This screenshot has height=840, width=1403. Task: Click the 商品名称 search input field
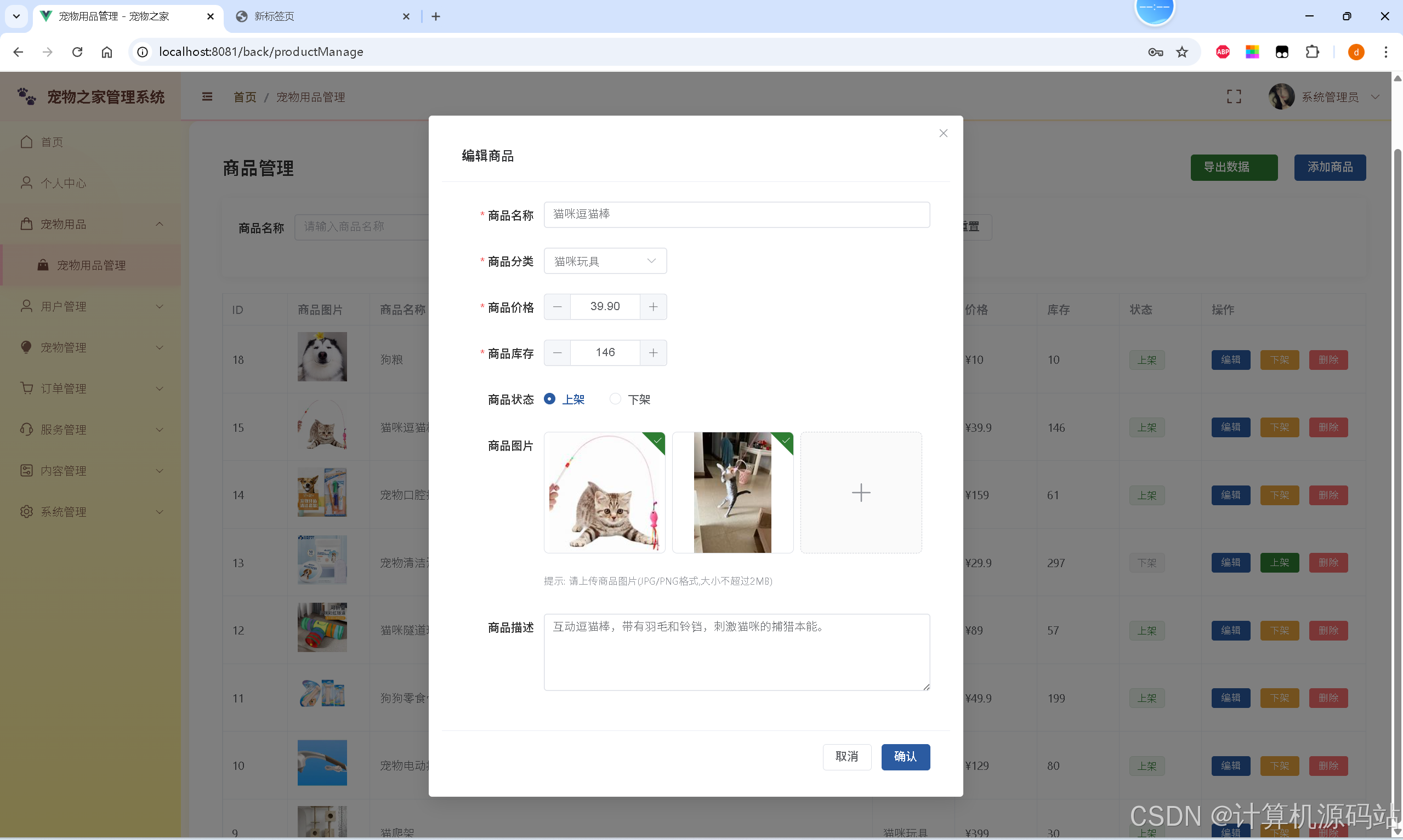362,227
